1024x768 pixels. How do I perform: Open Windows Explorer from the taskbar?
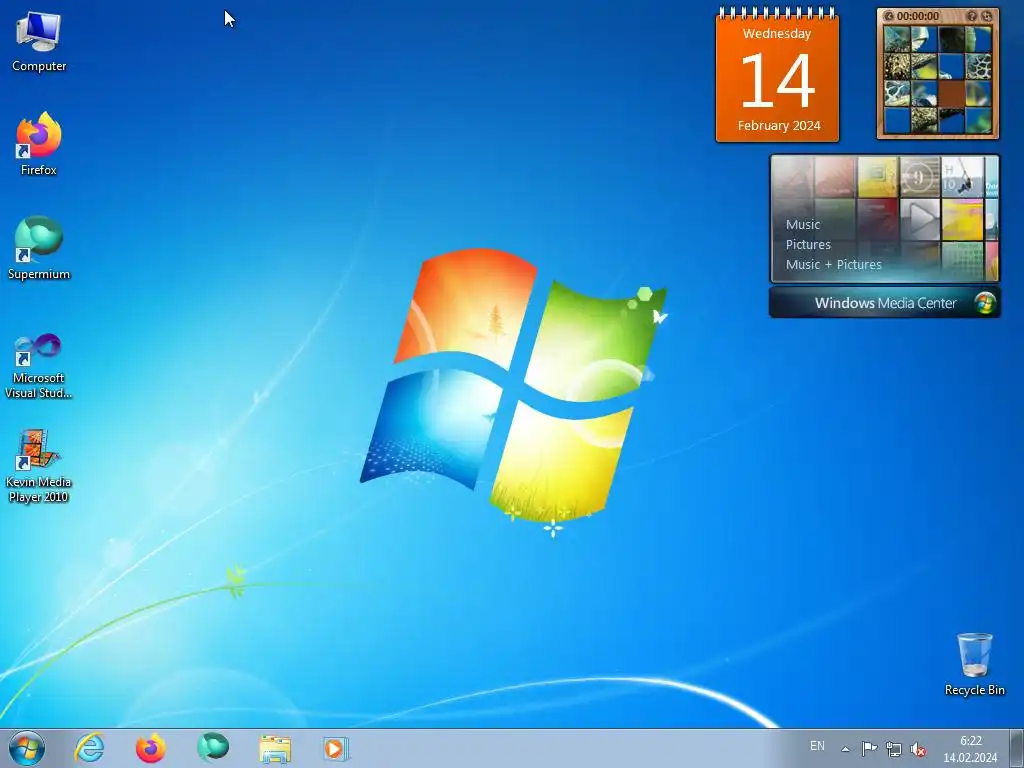pyautogui.click(x=275, y=748)
